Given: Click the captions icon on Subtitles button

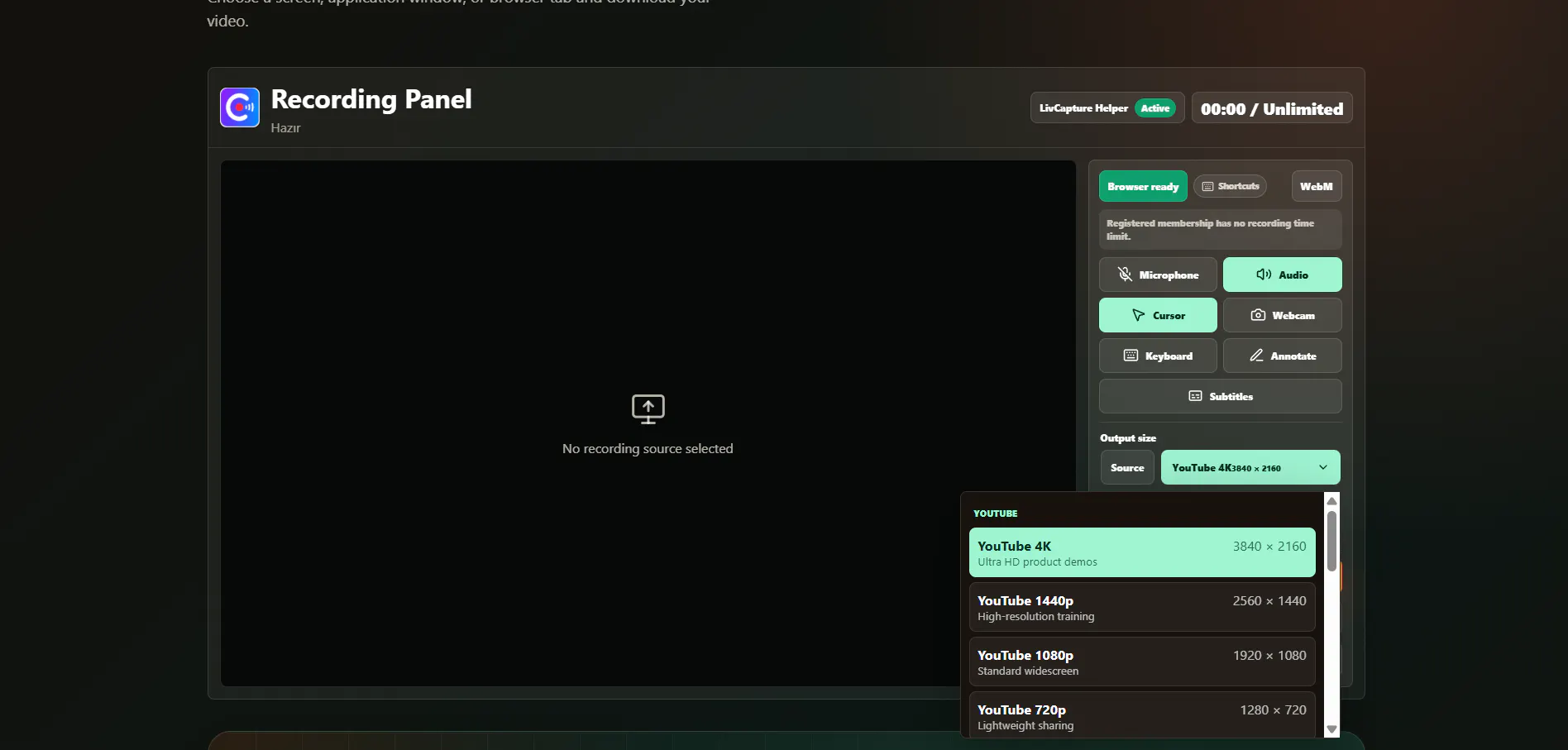Looking at the screenshot, I should coord(1195,396).
